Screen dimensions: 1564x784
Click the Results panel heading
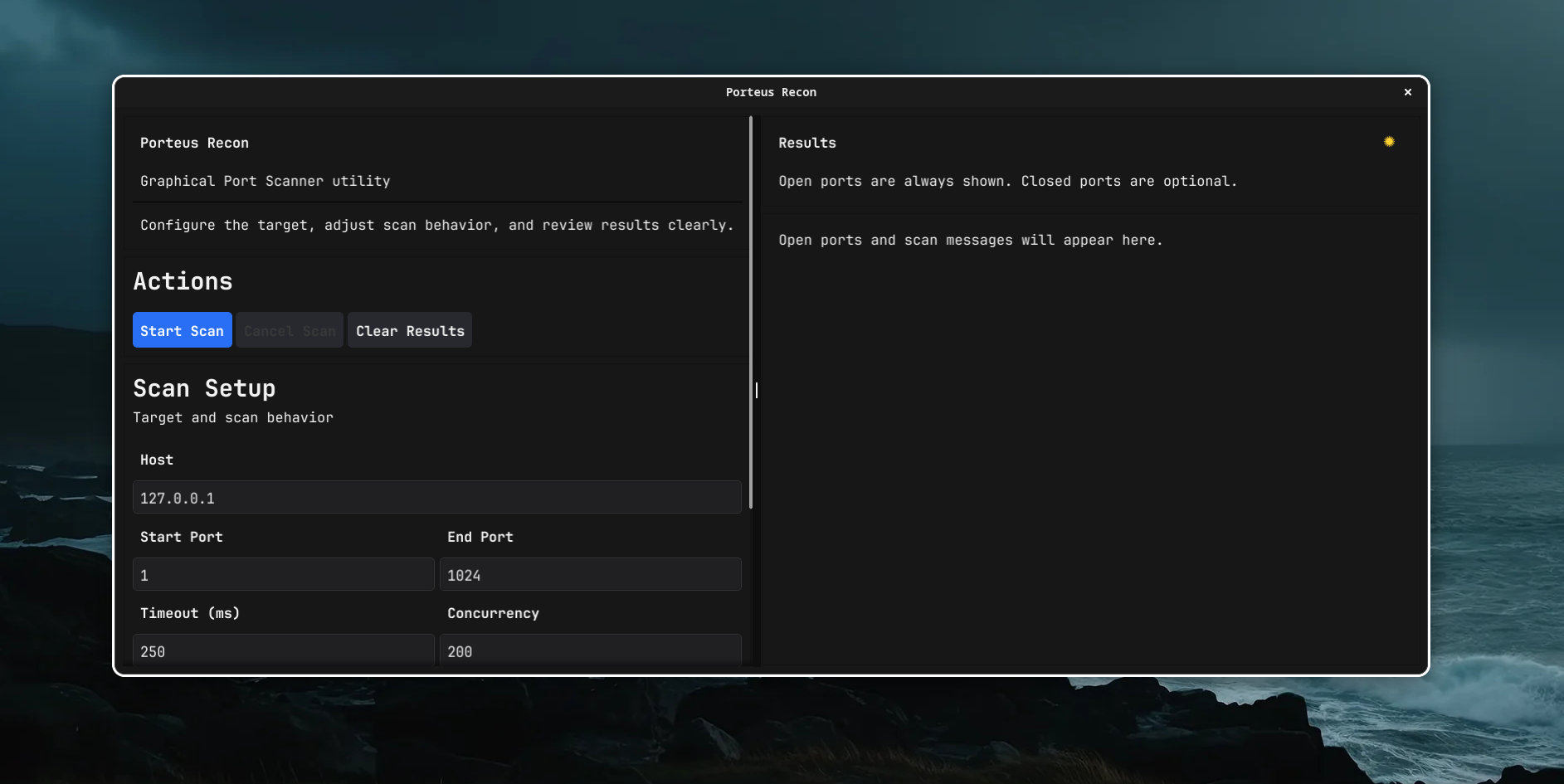point(806,143)
